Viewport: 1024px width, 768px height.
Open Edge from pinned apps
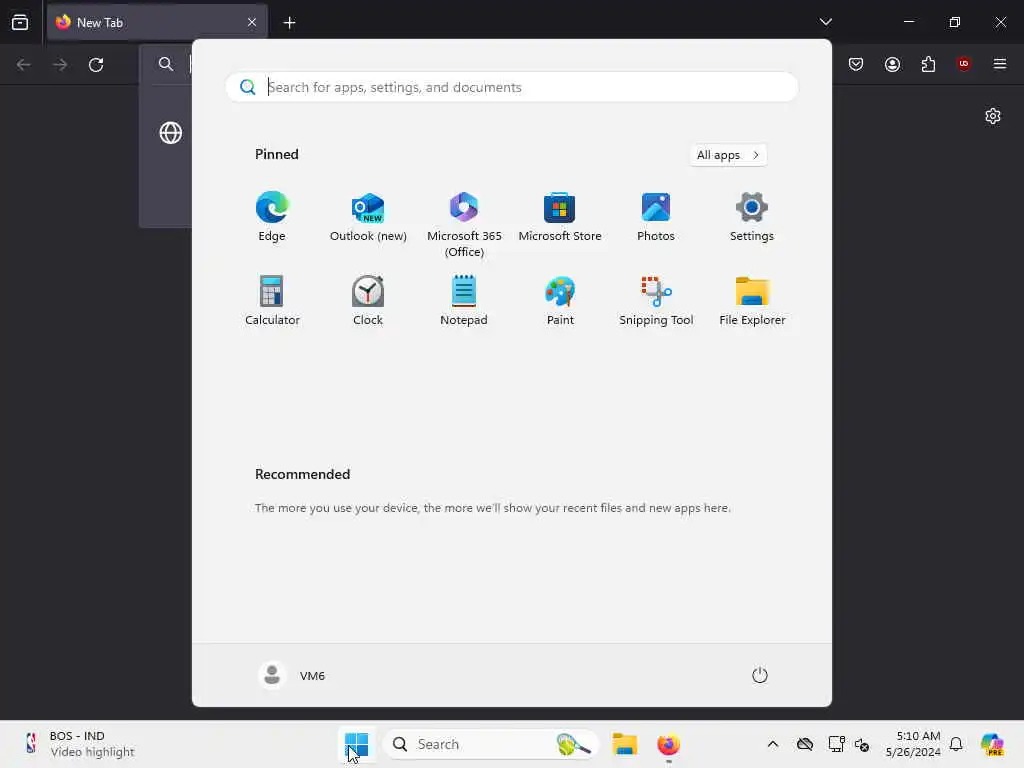point(272,217)
